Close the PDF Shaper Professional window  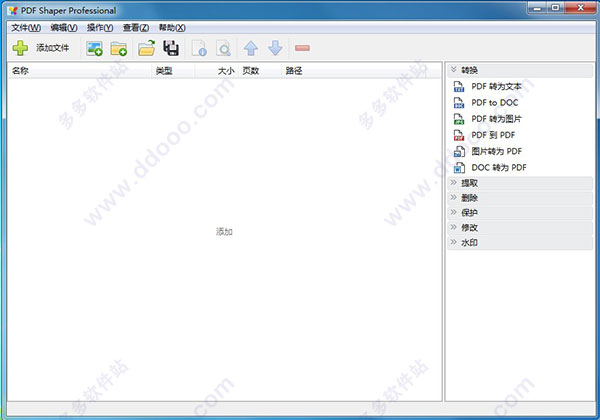click(x=580, y=8)
